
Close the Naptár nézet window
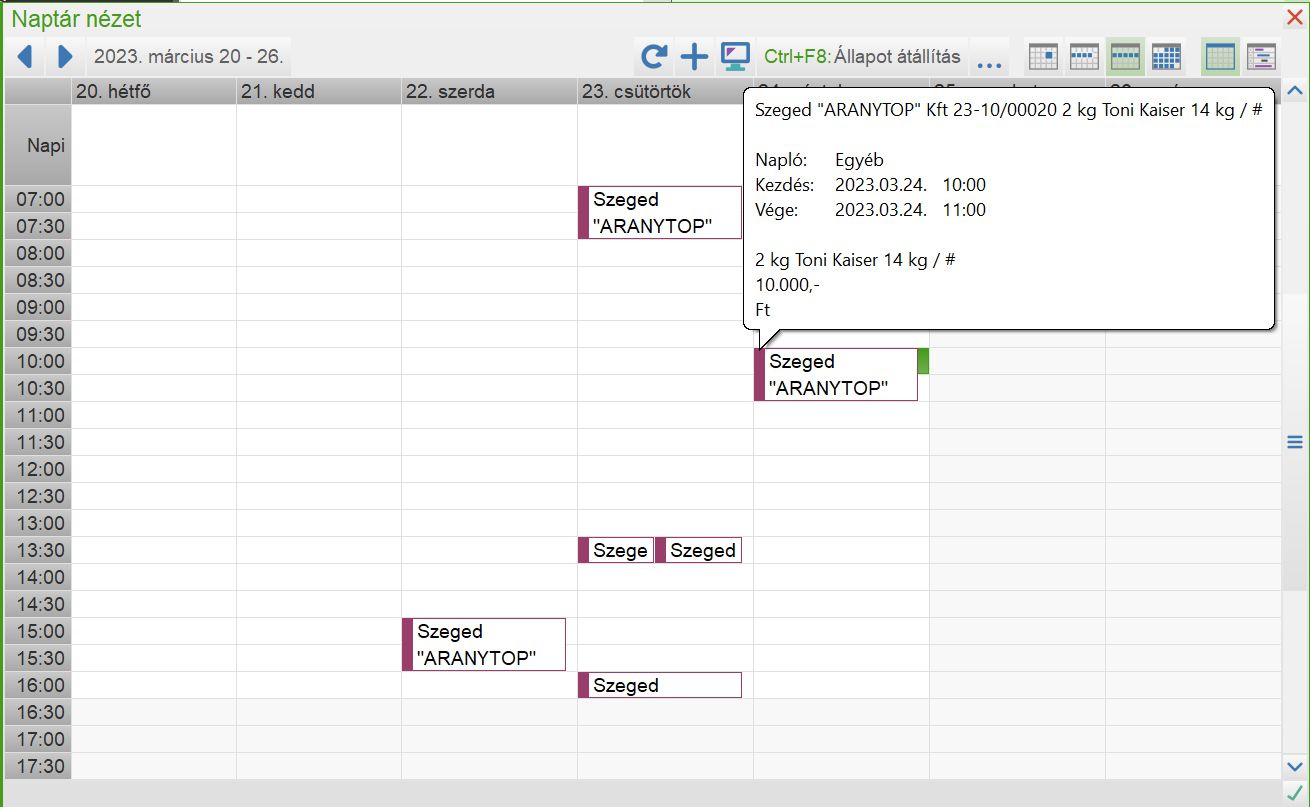(1294, 17)
